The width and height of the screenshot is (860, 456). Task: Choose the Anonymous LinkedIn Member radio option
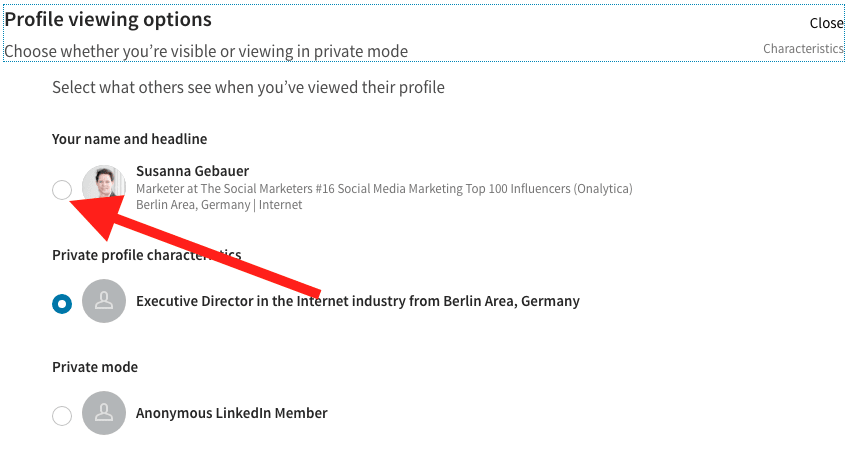(x=62, y=415)
